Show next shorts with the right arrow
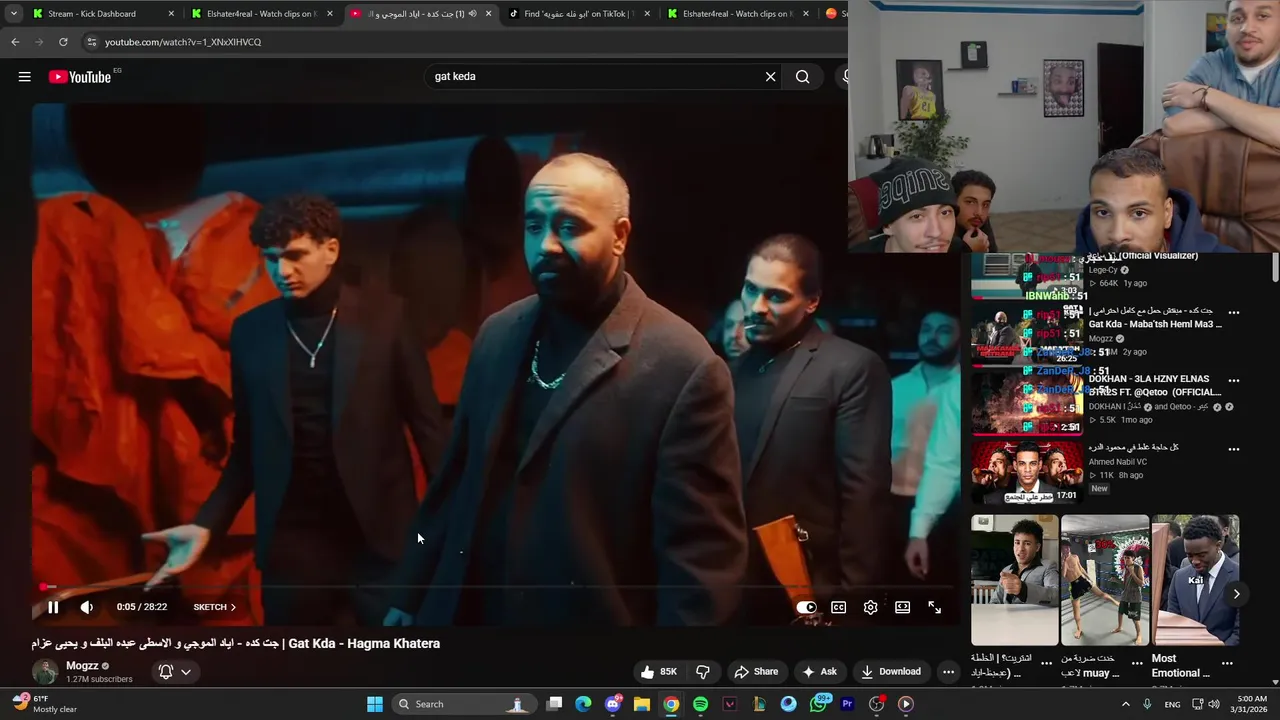The image size is (1280, 720). click(1236, 593)
